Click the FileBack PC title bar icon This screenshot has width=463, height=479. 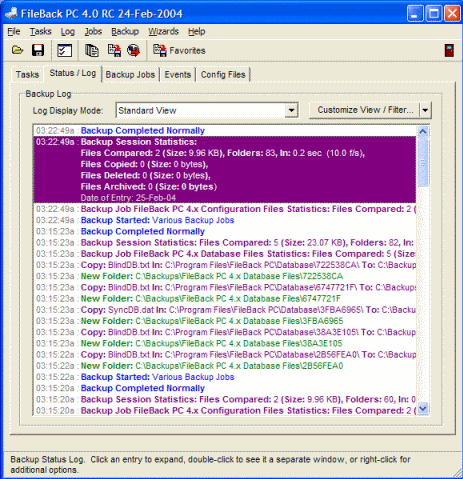click(x=12, y=14)
